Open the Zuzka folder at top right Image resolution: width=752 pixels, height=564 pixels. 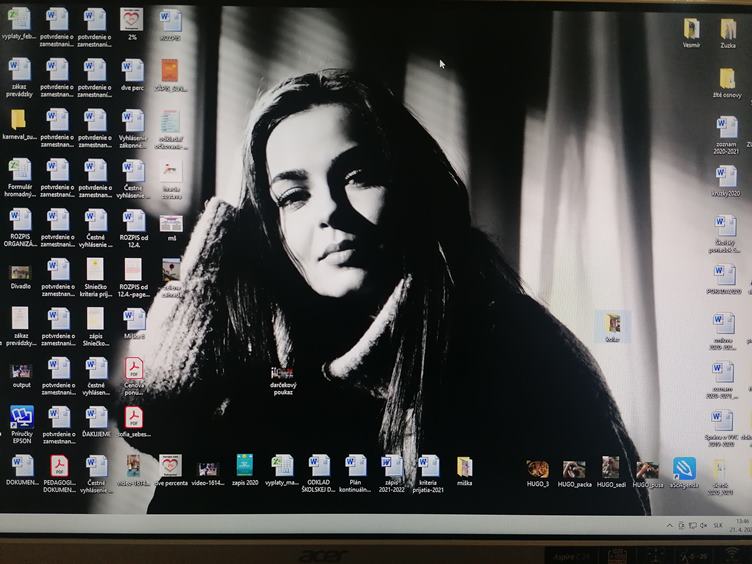728,29
